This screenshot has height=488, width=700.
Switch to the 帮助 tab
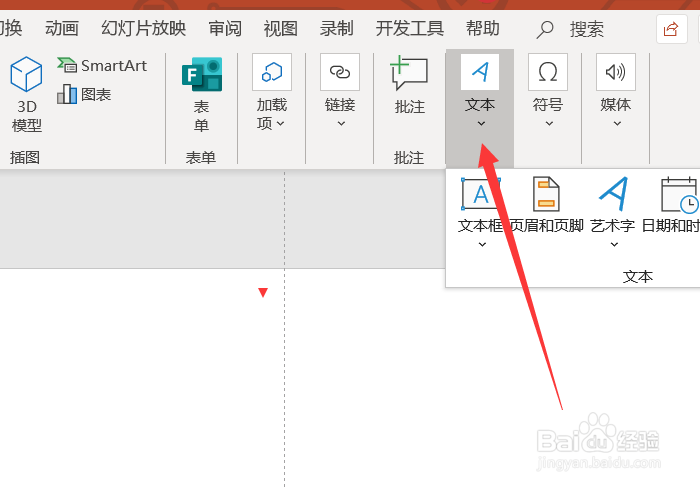click(483, 29)
